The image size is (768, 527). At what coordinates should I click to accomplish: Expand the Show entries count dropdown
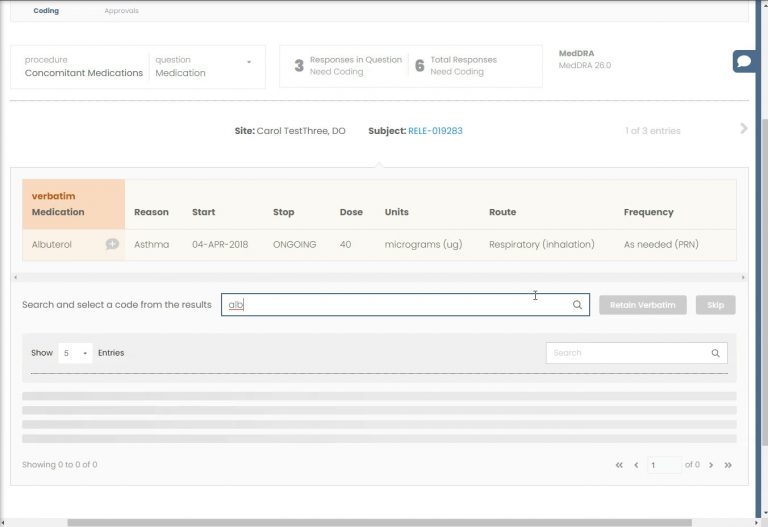(75, 353)
